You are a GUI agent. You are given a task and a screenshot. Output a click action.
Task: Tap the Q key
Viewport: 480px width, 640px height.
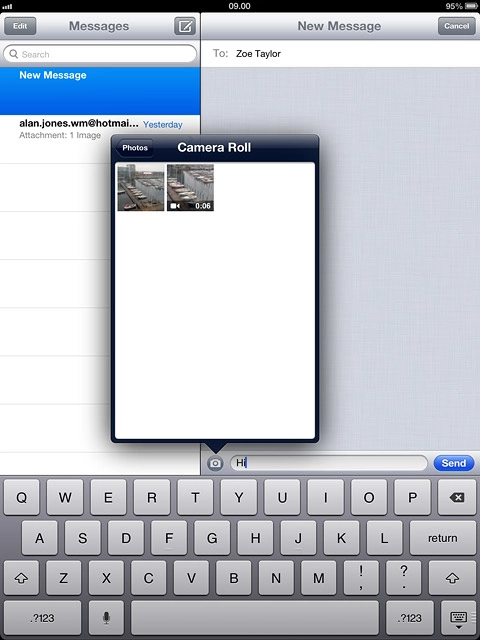[22, 497]
